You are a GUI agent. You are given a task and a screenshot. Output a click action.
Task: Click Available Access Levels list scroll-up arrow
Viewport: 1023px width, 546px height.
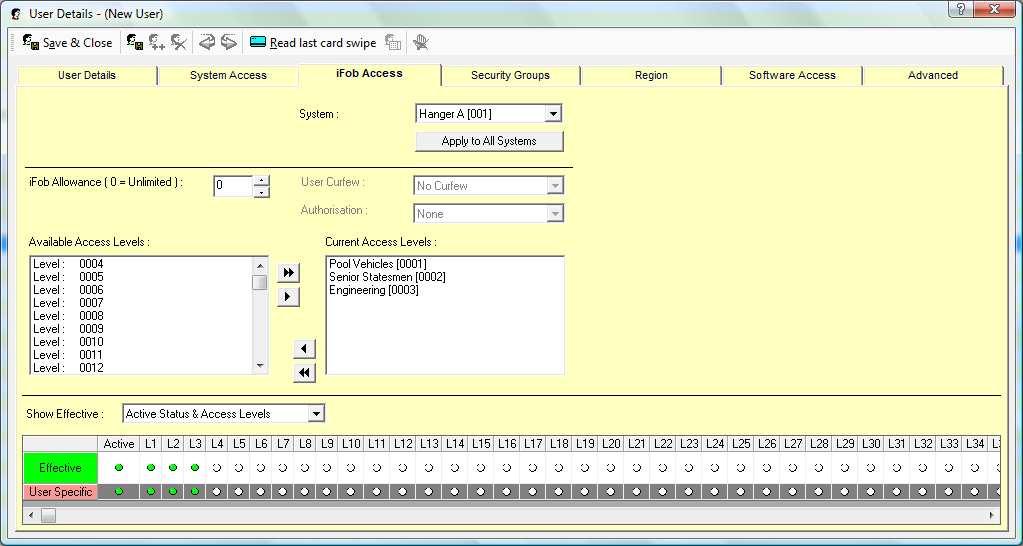click(x=260, y=265)
